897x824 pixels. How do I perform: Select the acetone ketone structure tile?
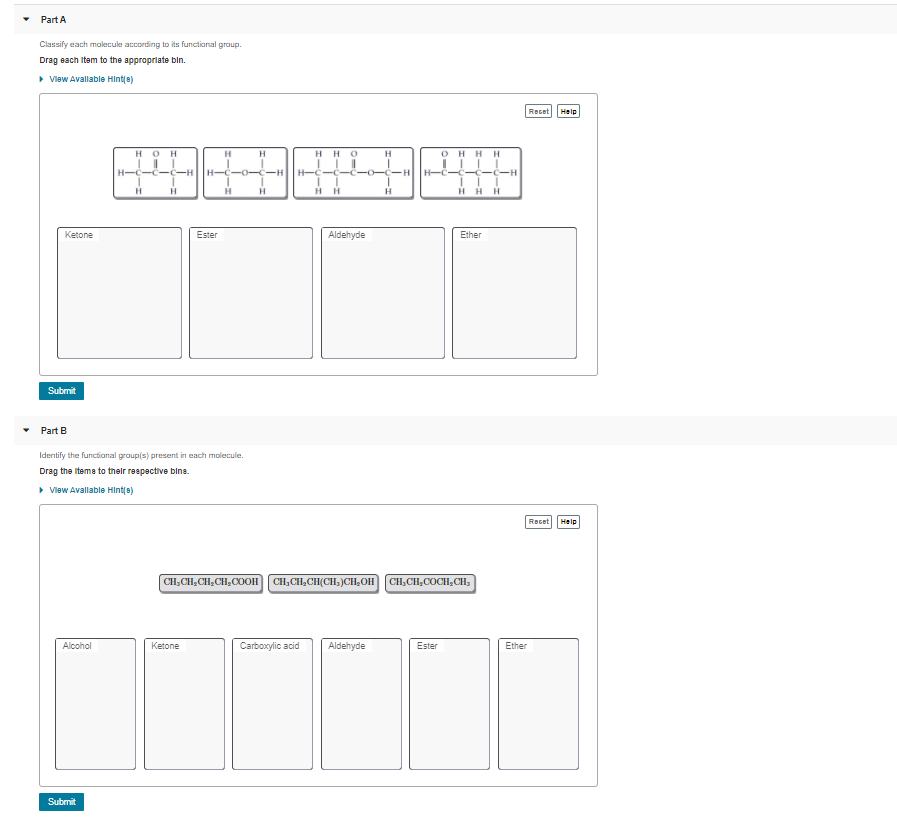click(x=155, y=172)
